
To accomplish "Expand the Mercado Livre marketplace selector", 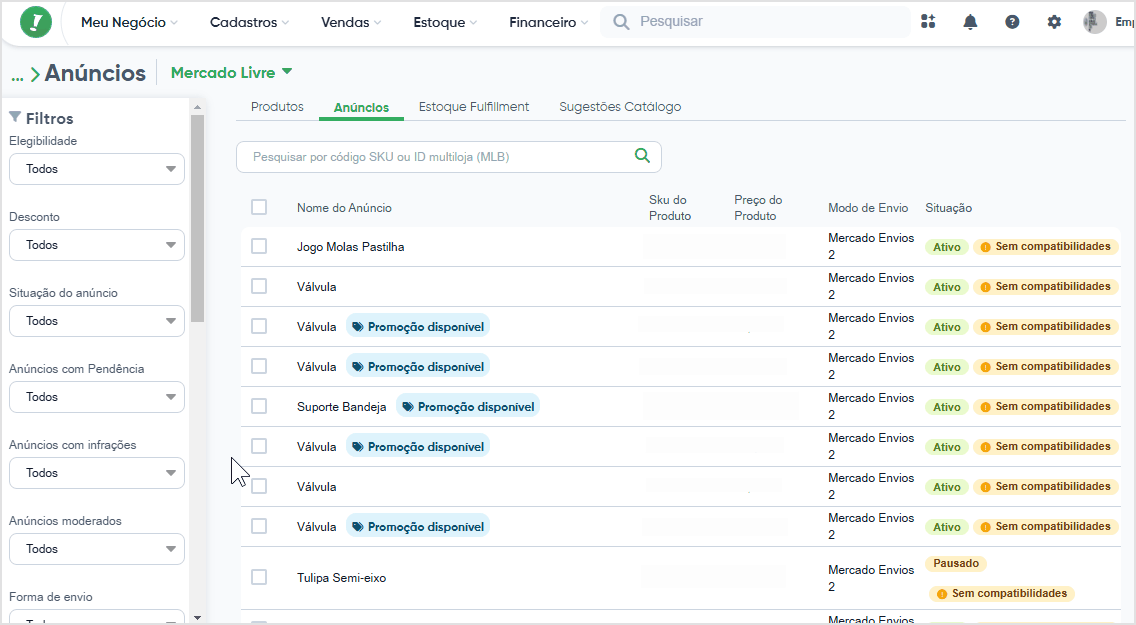I will pos(231,72).
